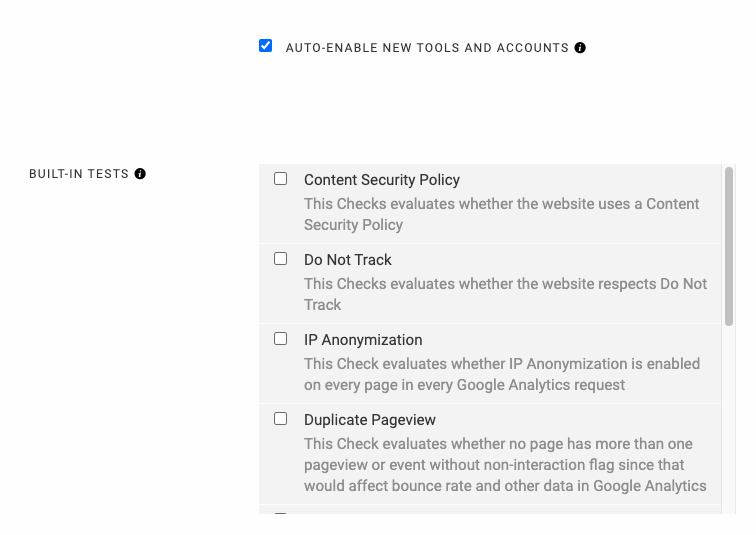Click the Auto-Enable New Tools and Accounts label
The height and width of the screenshot is (535, 756).
coord(427,48)
